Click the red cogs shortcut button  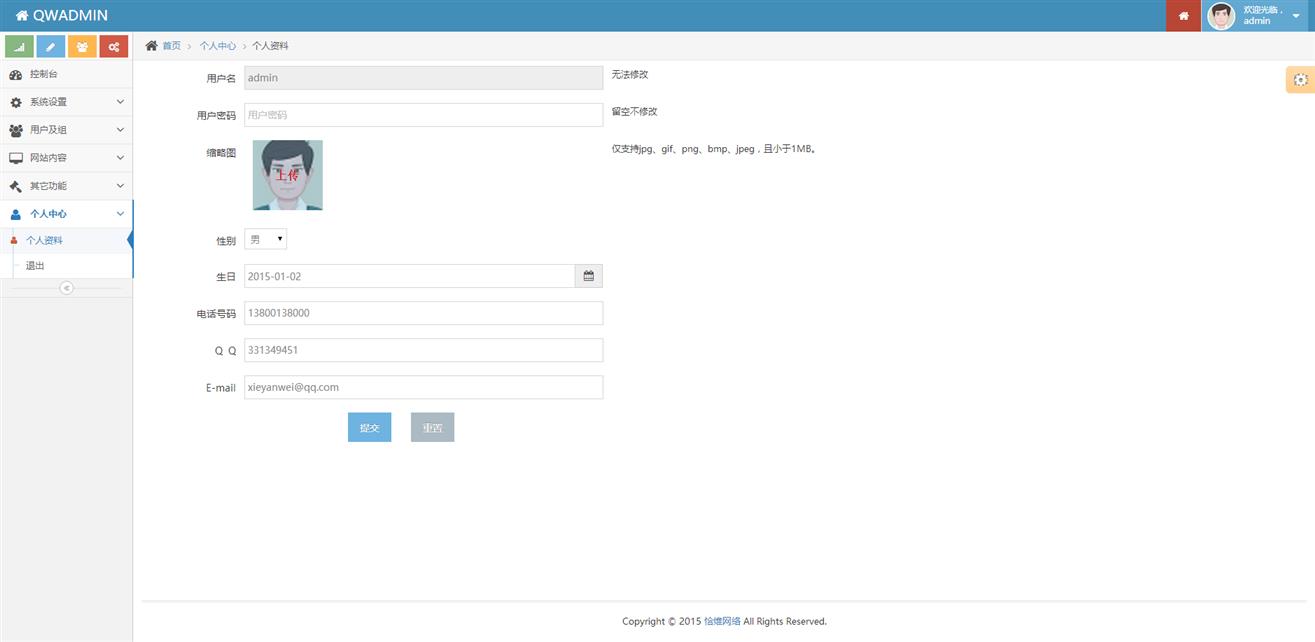coord(113,46)
